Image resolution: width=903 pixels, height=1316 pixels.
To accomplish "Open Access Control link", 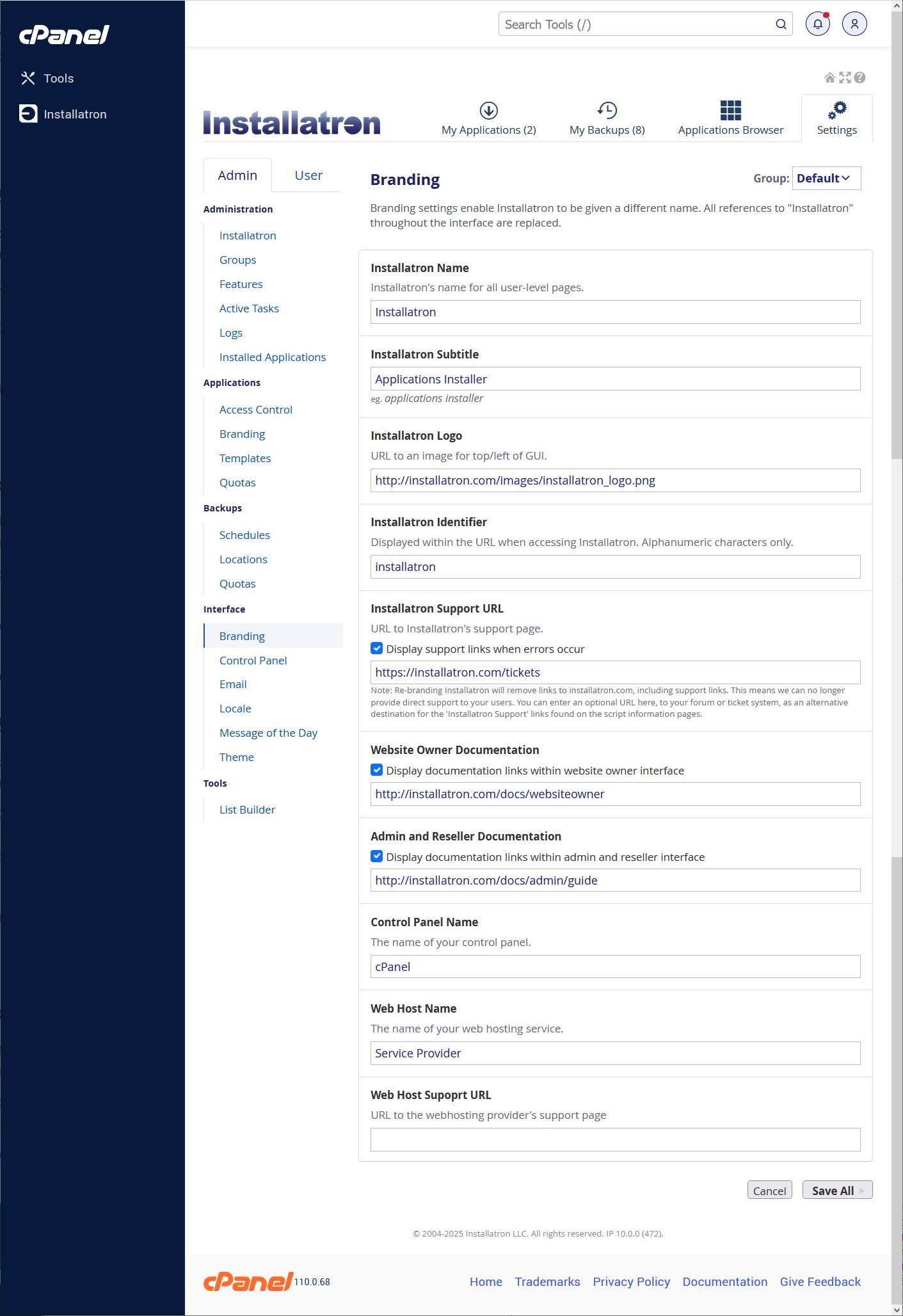I will [x=256, y=410].
